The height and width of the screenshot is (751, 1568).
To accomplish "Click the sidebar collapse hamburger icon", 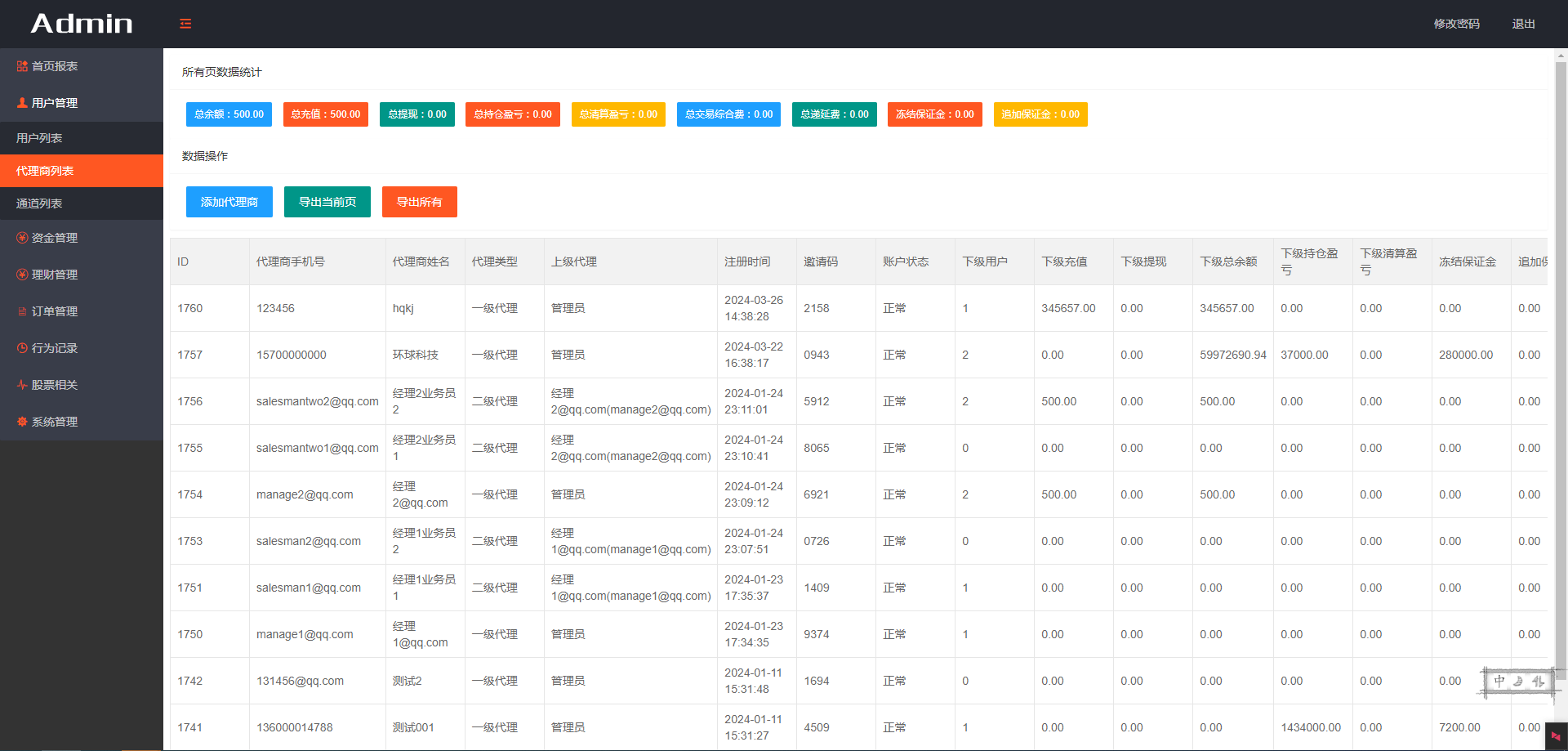I will click(185, 24).
